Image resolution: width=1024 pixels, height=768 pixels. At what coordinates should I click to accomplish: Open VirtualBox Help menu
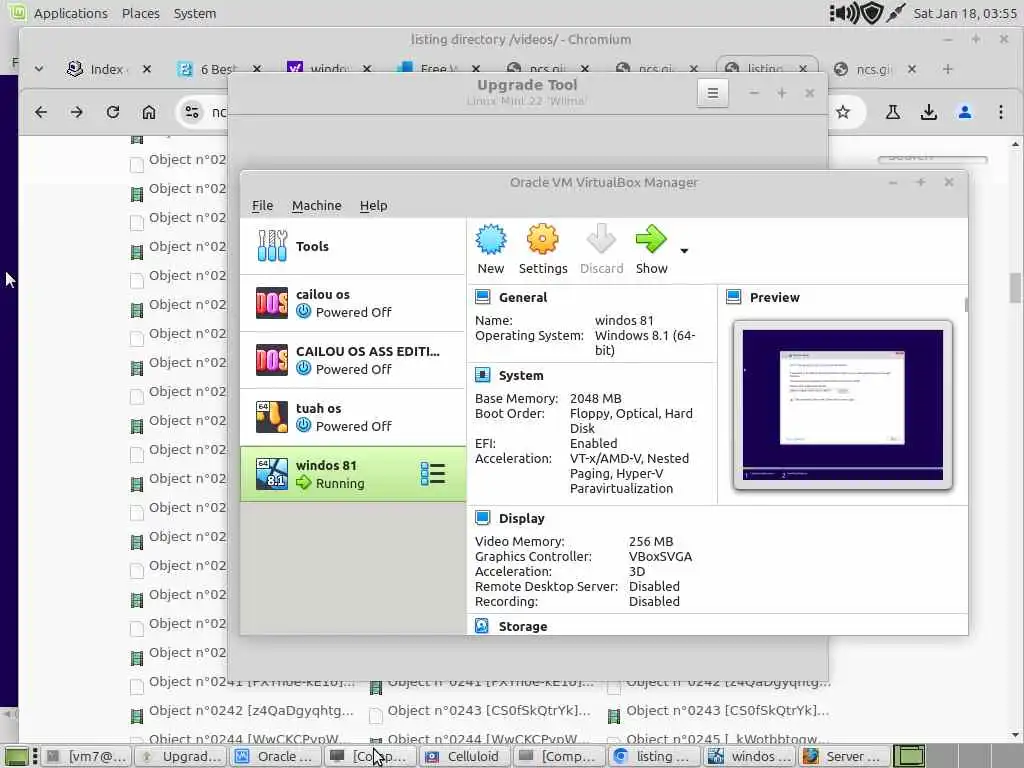coord(374,206)
